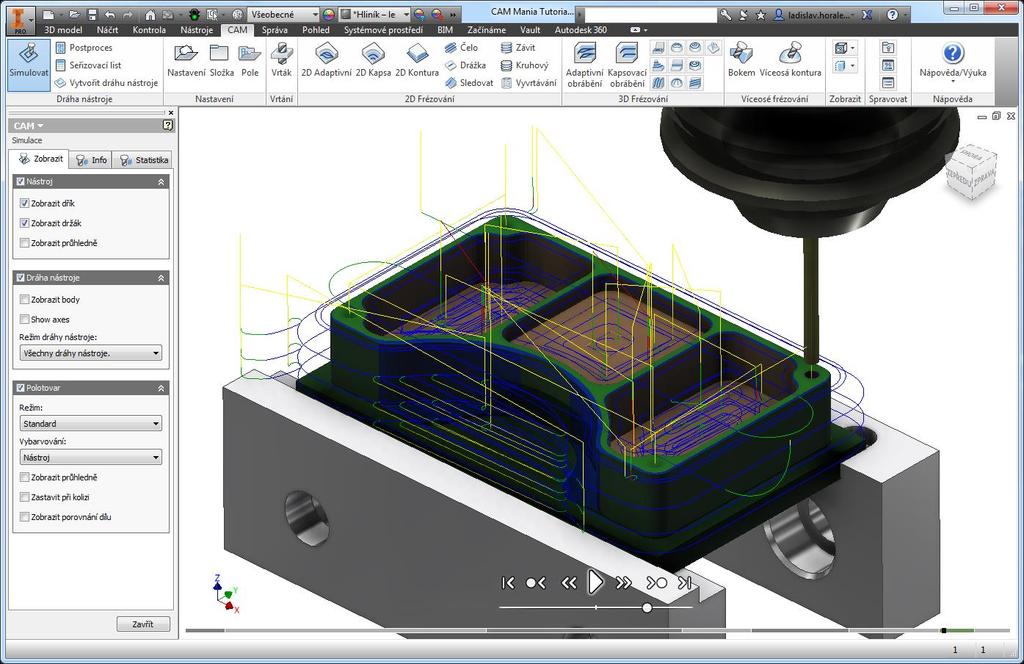Viewport: 1024px width, 664px height.
Task: Open the Vybarvování dropdown showing Nástroj
Action: click(x=91, y=458)
